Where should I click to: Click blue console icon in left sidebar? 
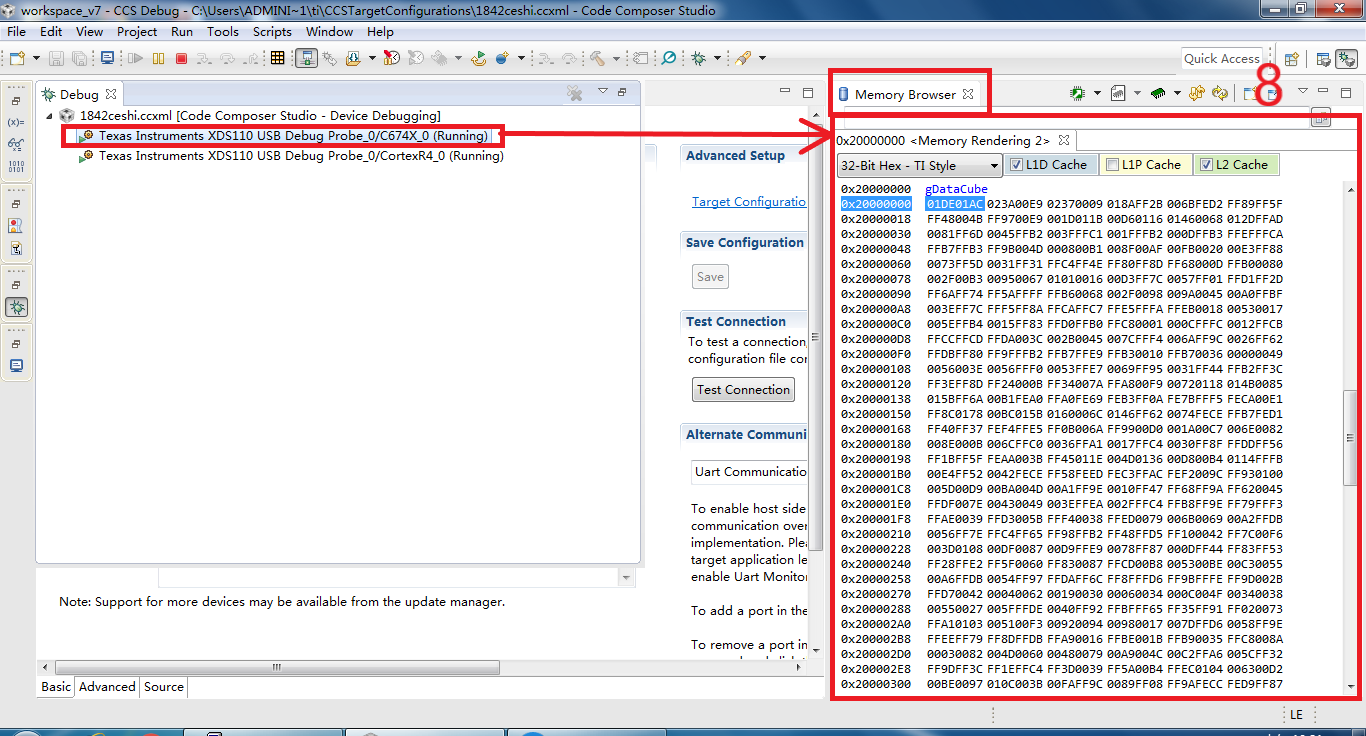pyautogui.click(x=16, y=366)
